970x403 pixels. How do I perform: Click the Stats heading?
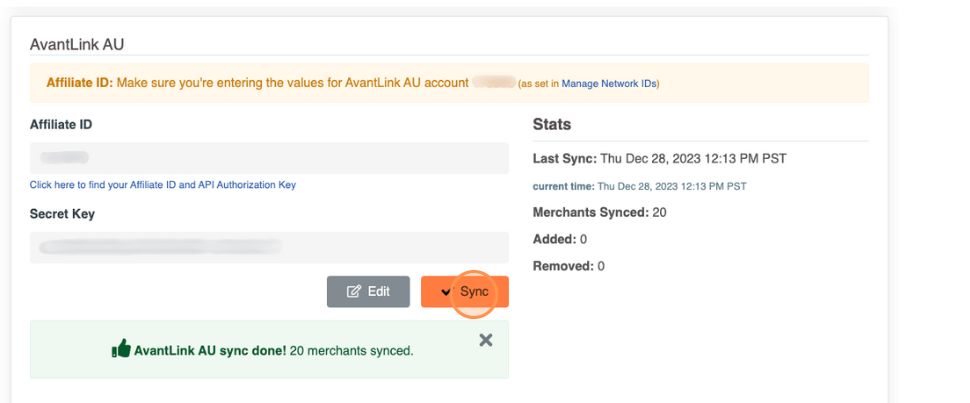click(552, 125)
